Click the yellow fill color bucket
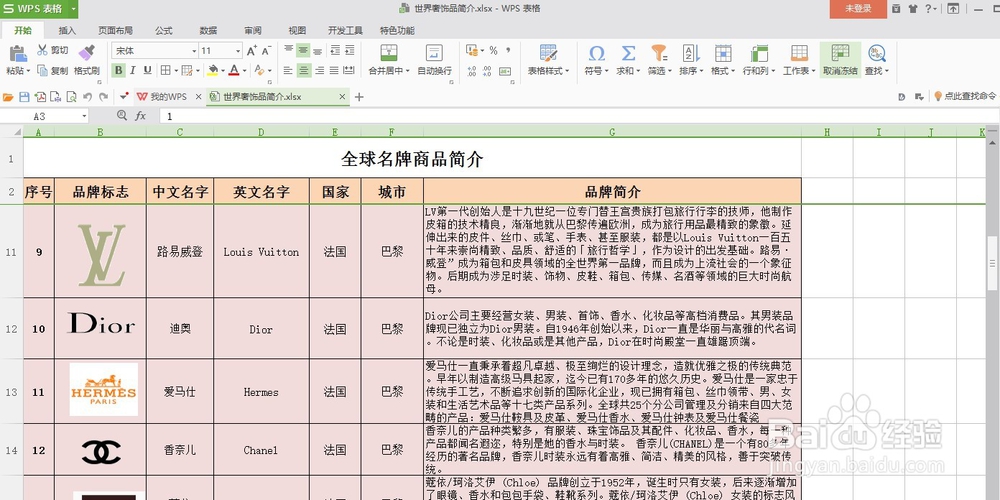This screenshot has width=1000, height=500. coord(214,70)
